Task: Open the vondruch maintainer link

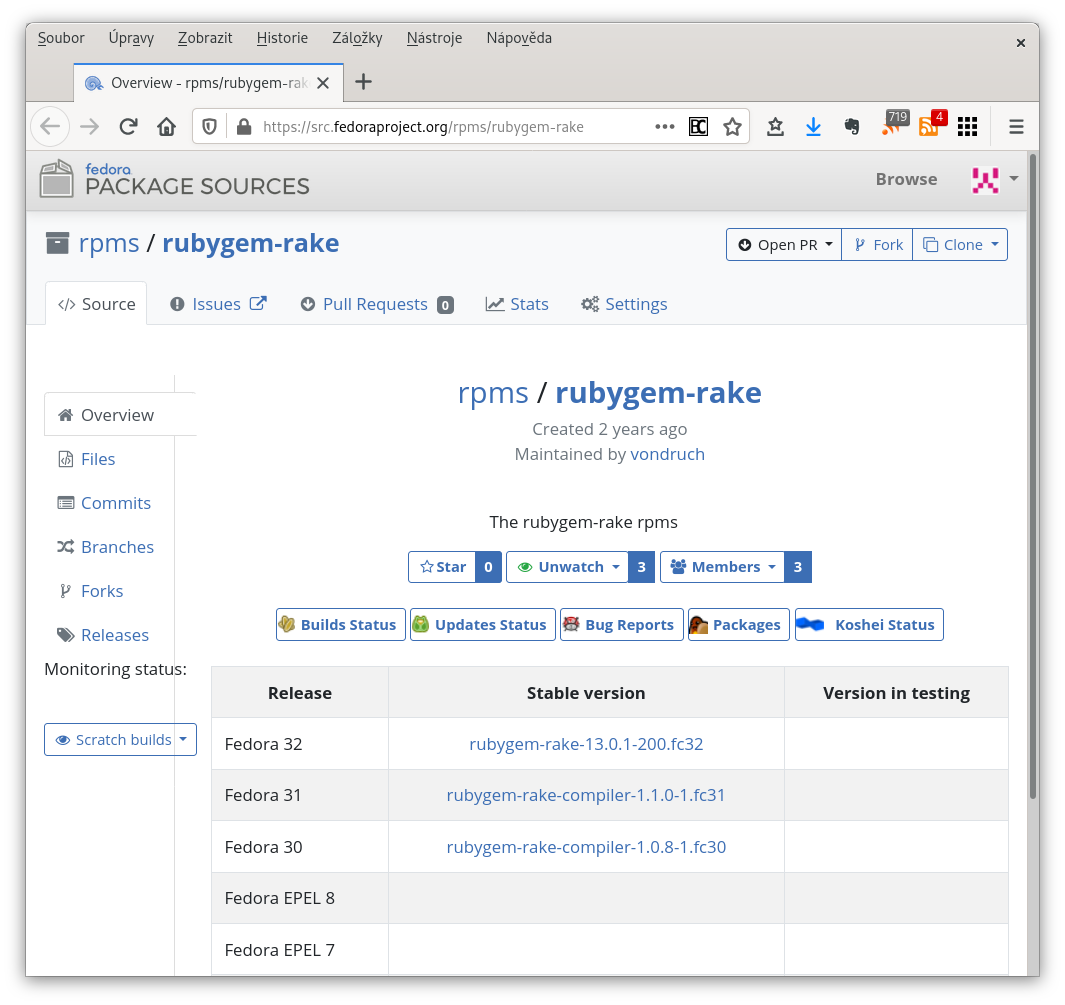Action: tap(668, 454)
